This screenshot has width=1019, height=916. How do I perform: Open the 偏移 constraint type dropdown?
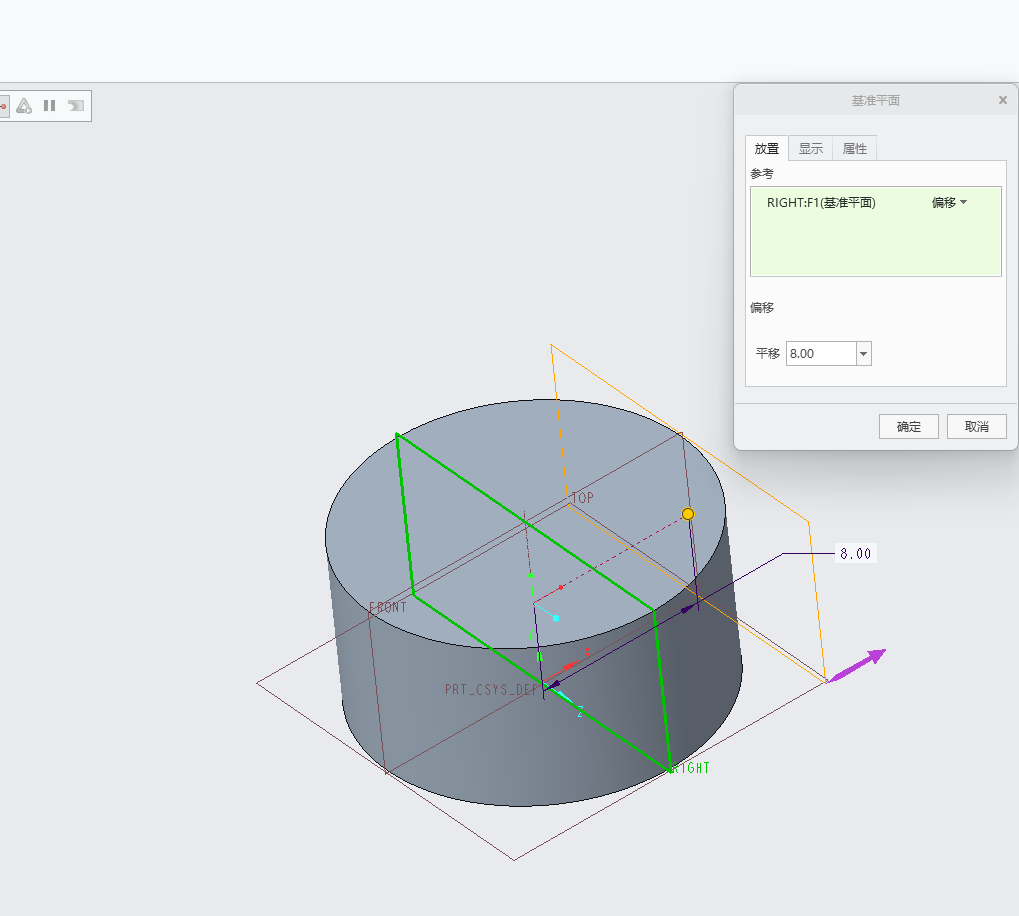949,203
